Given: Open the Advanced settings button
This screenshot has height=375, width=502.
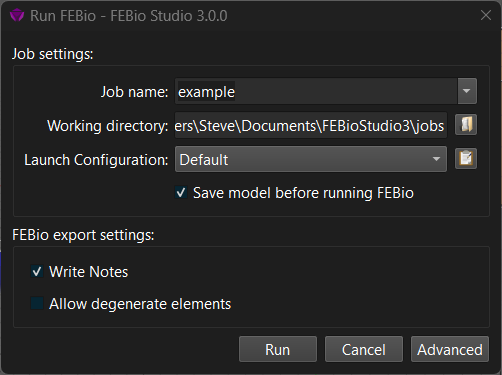Looking at the screenshot, I should pyautogui.click(x=450, y=349).
